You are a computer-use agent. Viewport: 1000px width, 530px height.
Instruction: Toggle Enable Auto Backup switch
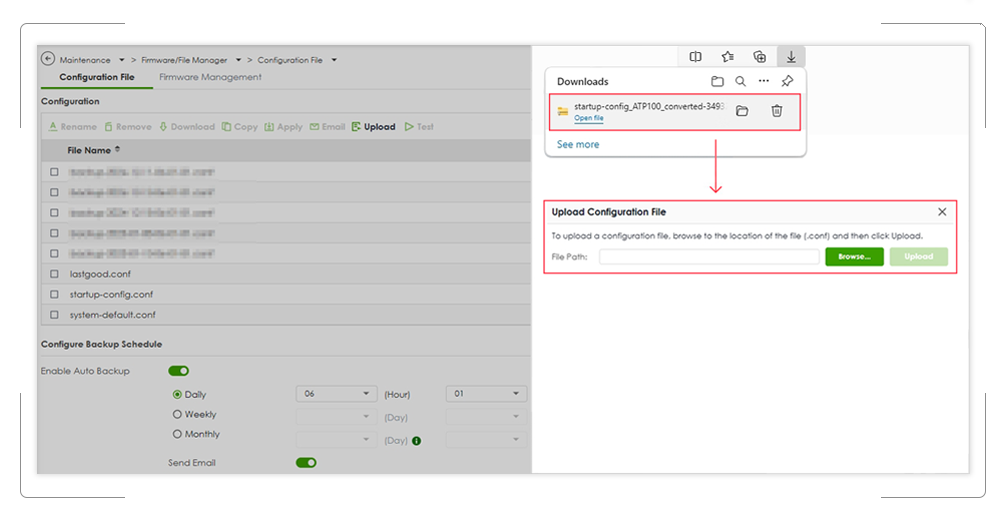179,371
